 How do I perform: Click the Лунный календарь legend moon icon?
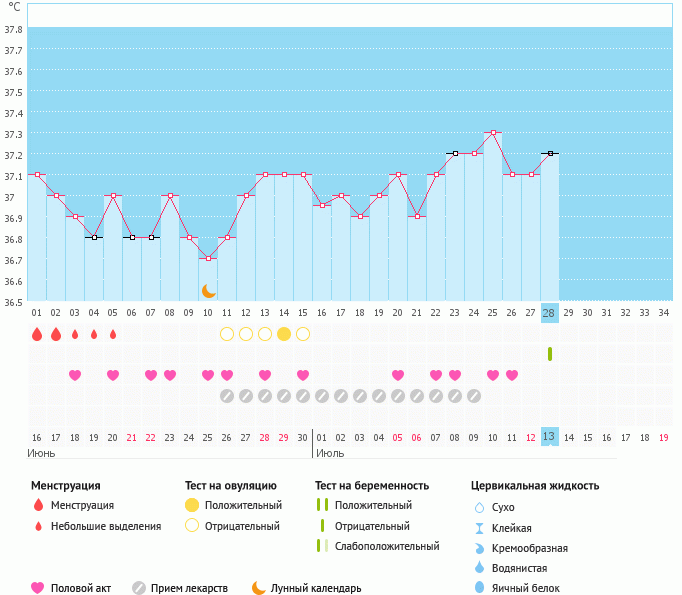pyautogui.click(x=259, y=588)
